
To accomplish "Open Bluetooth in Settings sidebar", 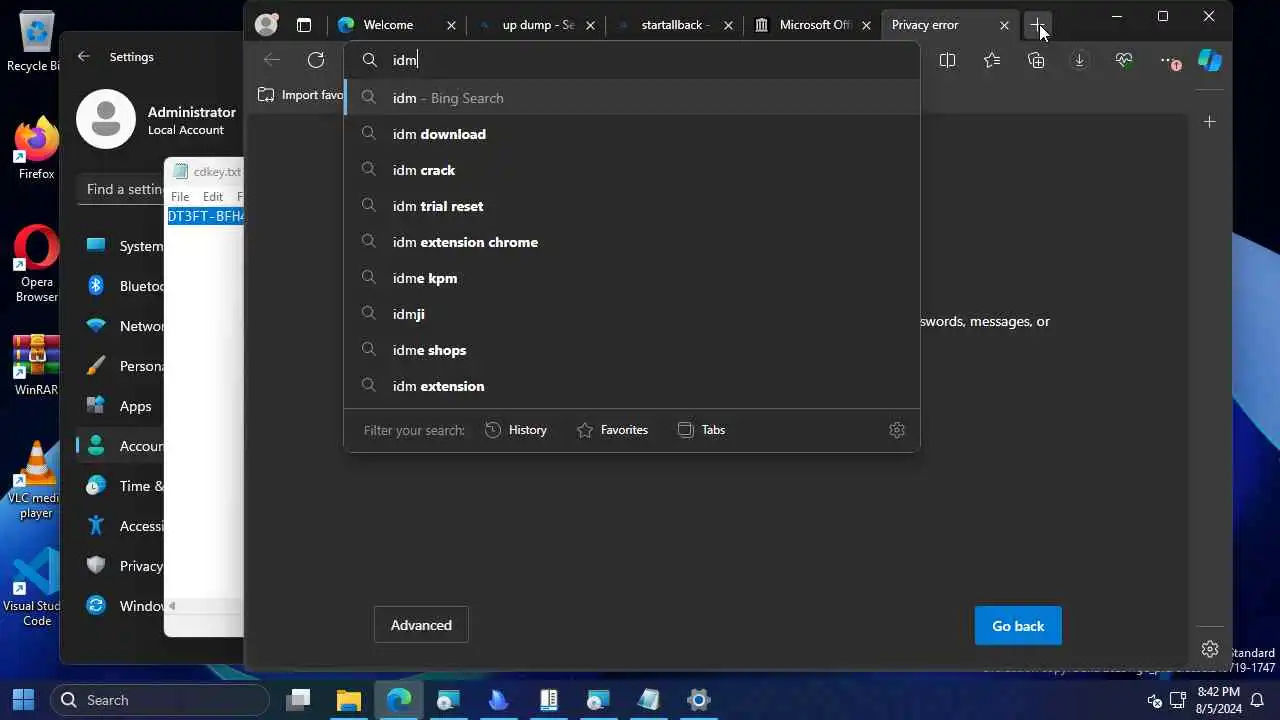I will click(122, 286).
